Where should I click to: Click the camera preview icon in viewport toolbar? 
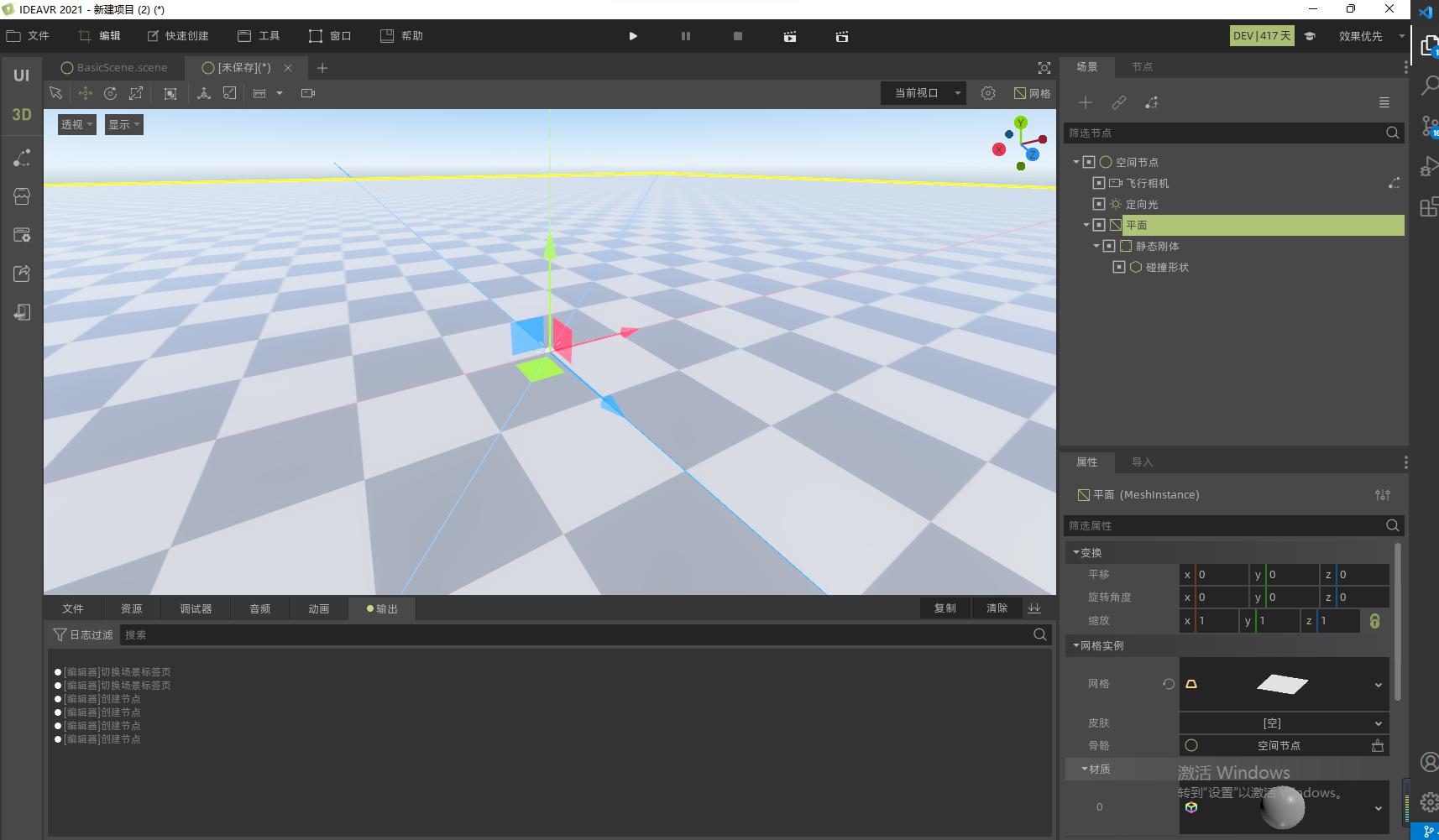308,93
